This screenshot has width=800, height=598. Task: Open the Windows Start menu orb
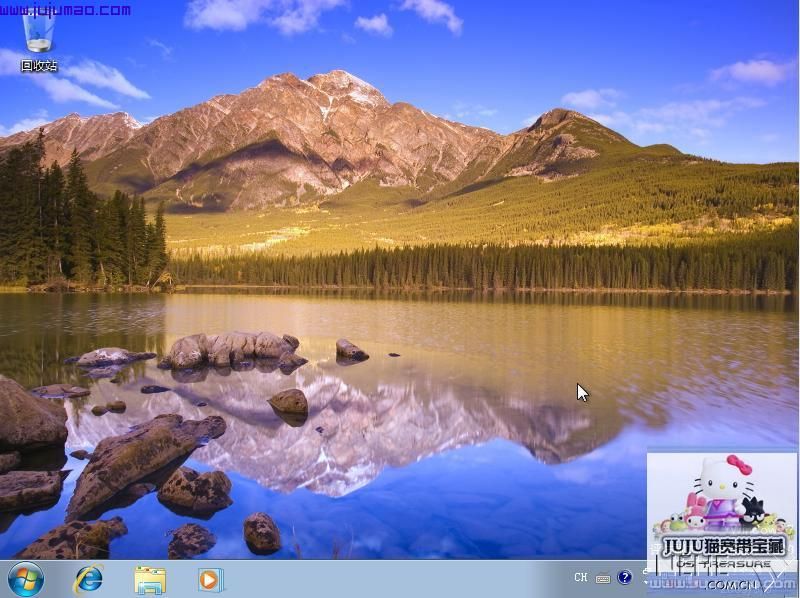click(x=25, y=578)
